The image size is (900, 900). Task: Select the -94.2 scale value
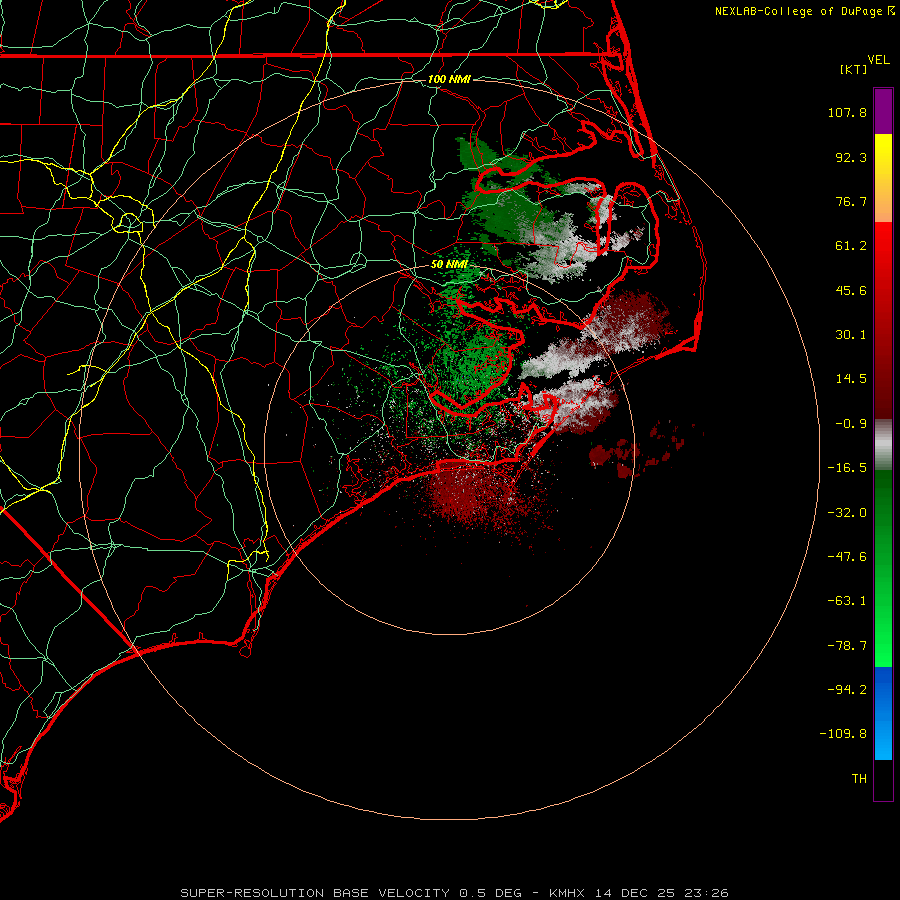847,689
